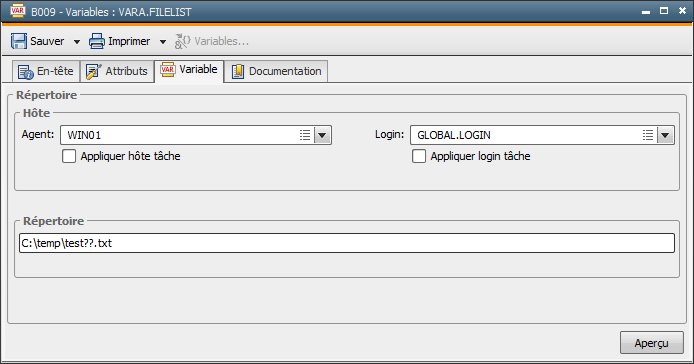Viewport: 694px width, 364px height.
Task: Click the Sauver floppy disk icon
Action: pos(19,41)
